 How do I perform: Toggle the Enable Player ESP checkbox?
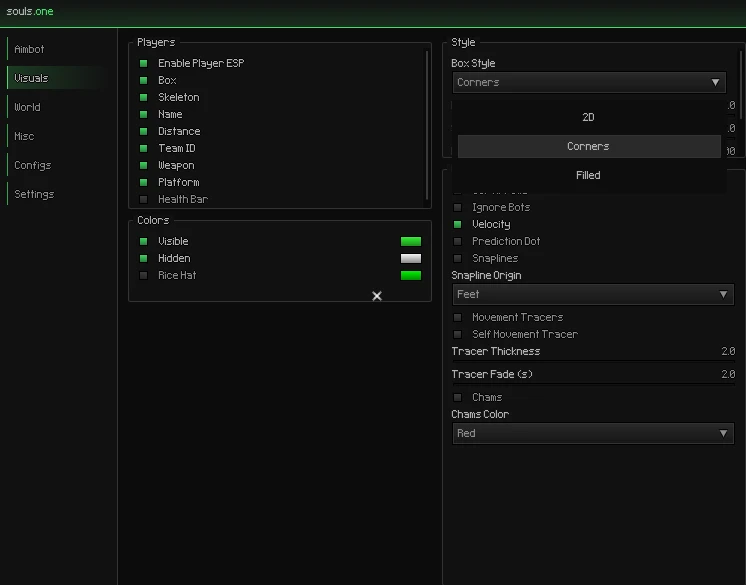click(143, 63)
